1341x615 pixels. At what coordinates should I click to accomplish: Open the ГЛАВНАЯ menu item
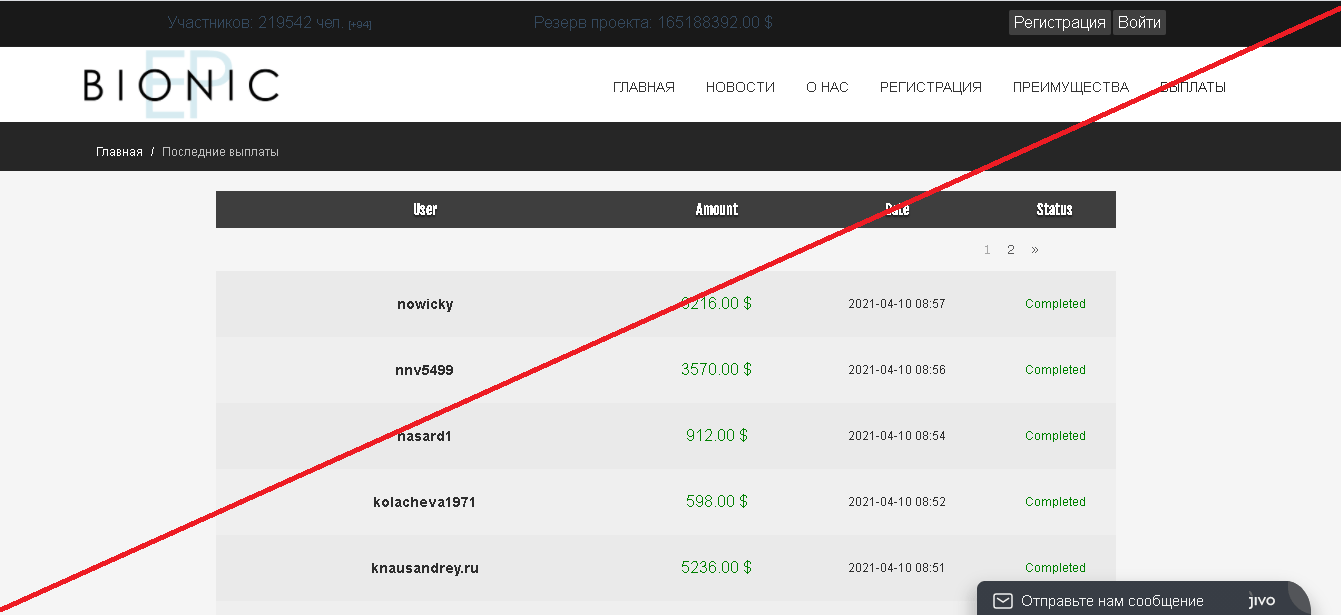tap(644, 87)
